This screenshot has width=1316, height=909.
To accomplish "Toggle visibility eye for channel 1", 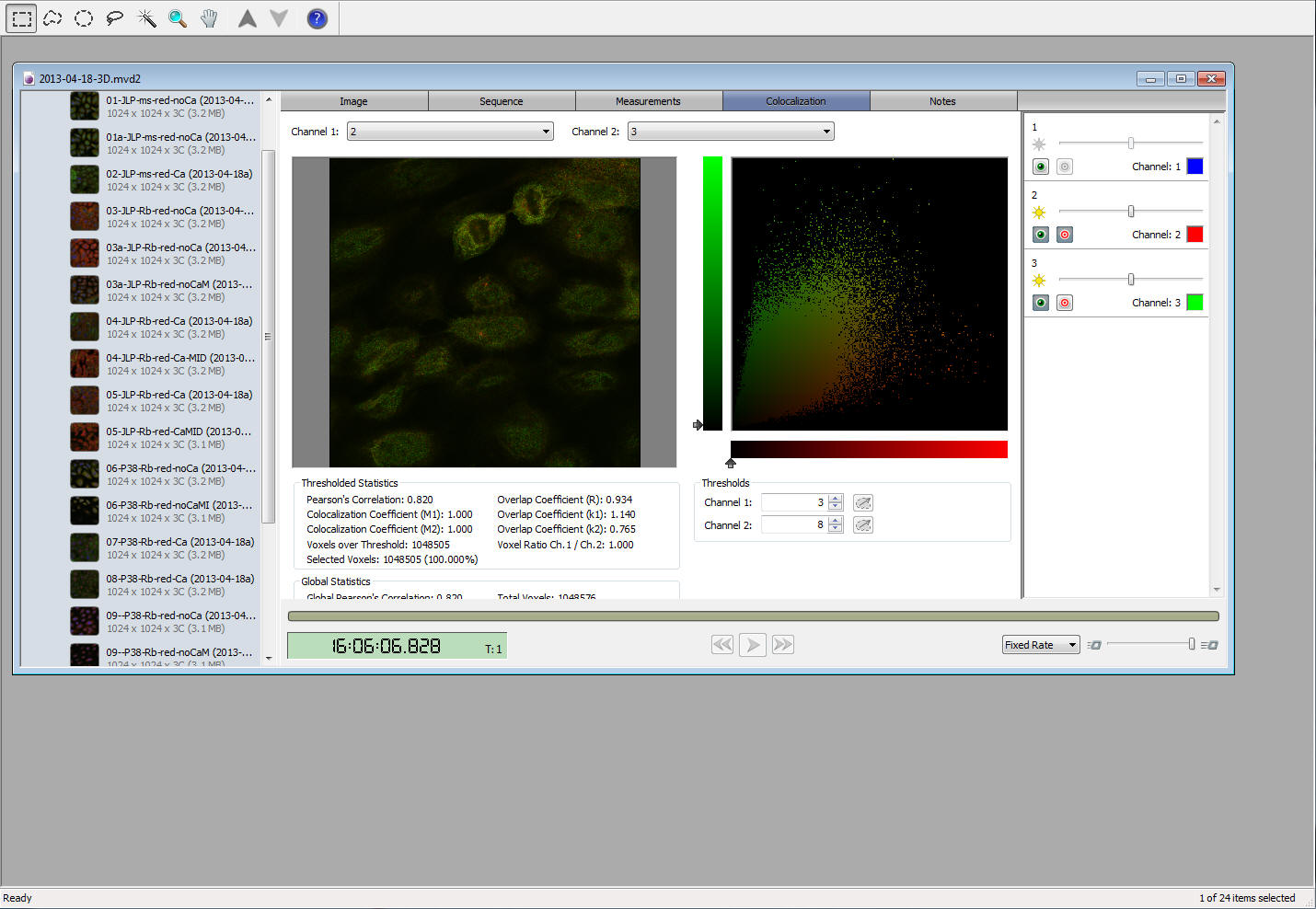I will (x=1041, y=167).
